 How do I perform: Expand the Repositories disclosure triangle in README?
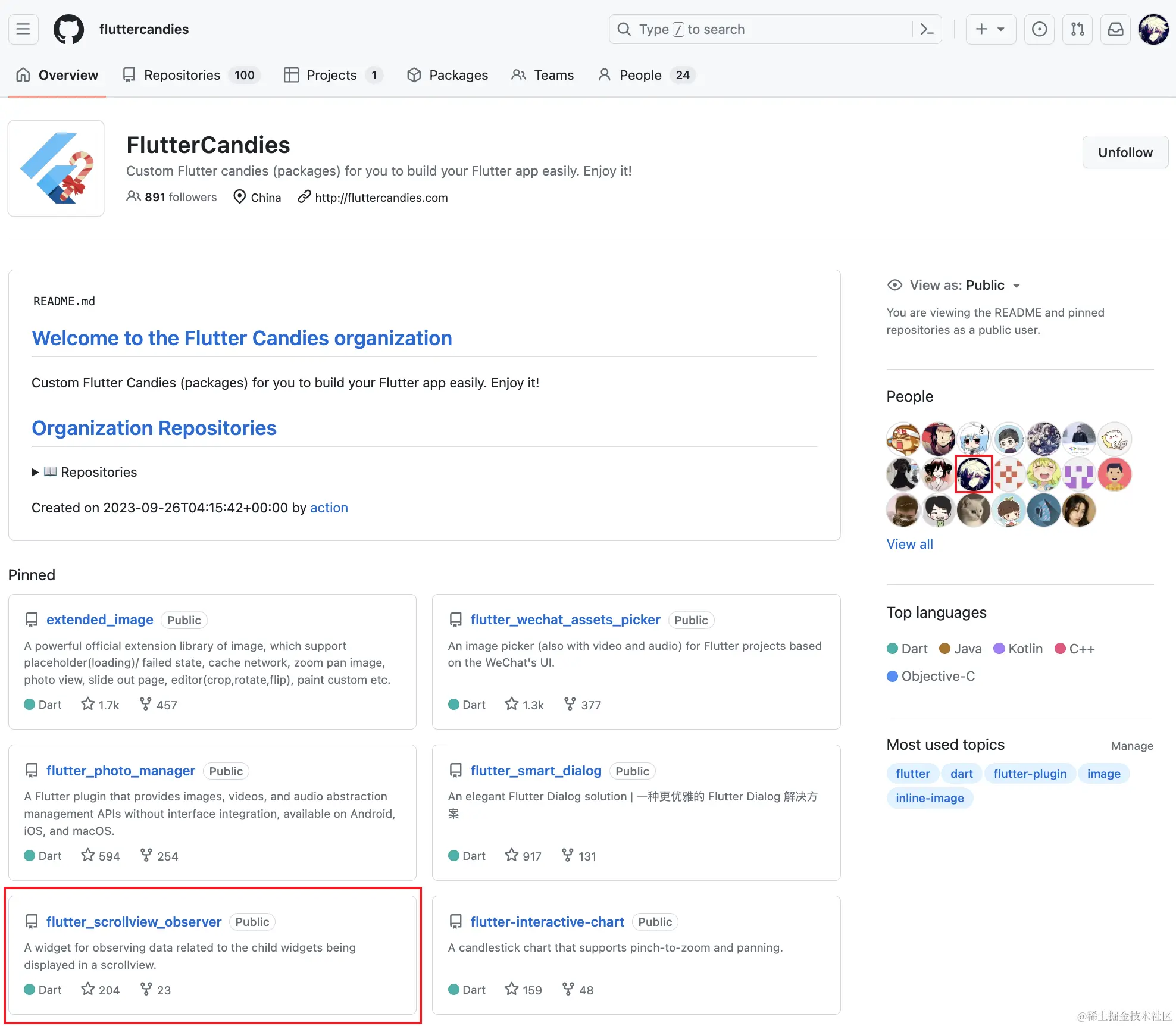coord(35,472)
